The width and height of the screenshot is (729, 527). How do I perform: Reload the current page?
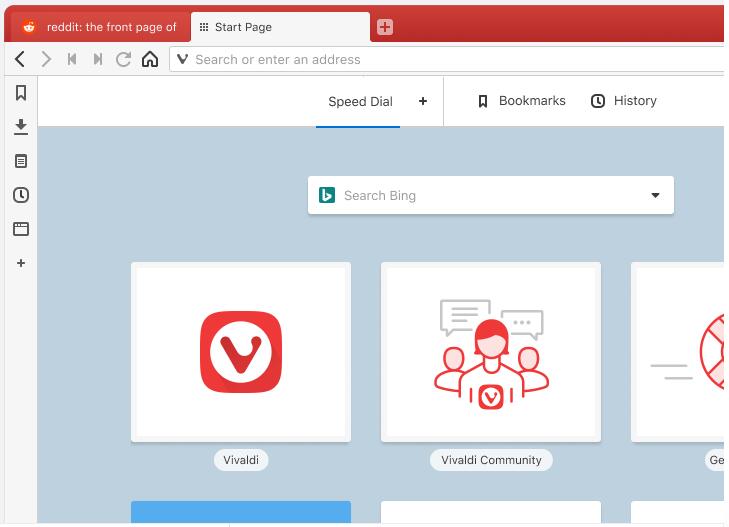click(123, 59)
